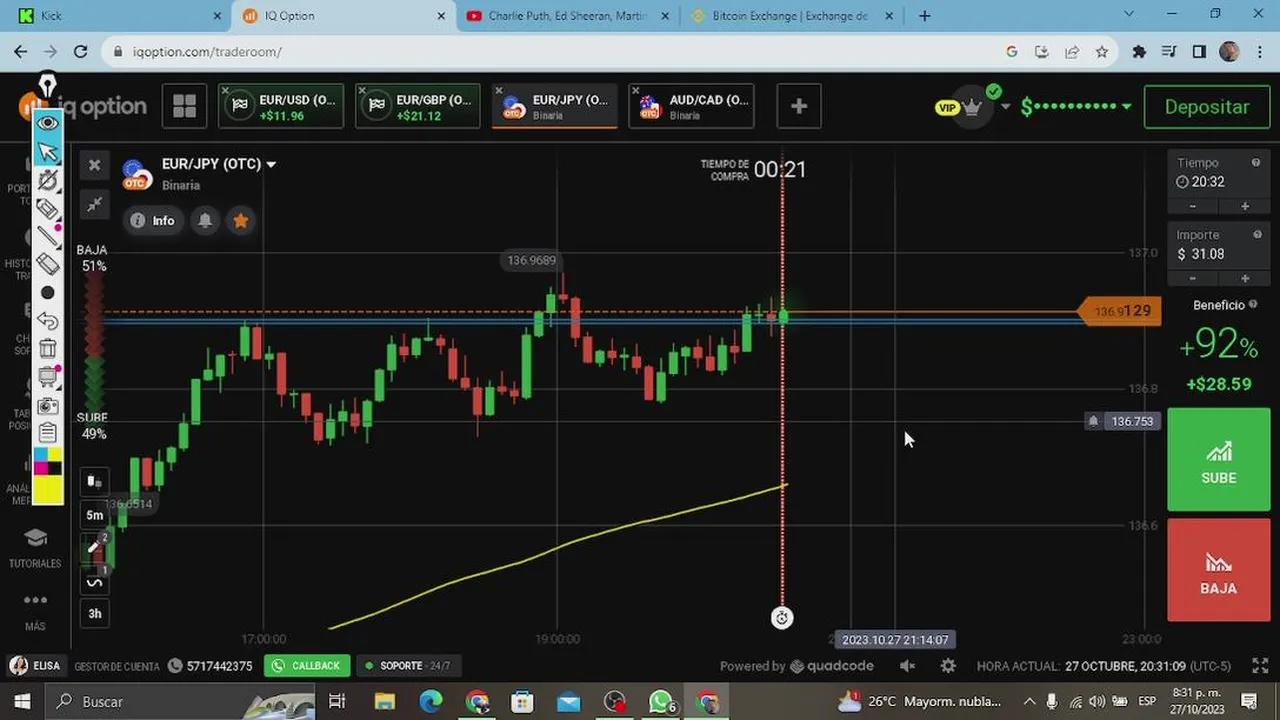Increase Tiempo with the plus button

click(1245, 206)
